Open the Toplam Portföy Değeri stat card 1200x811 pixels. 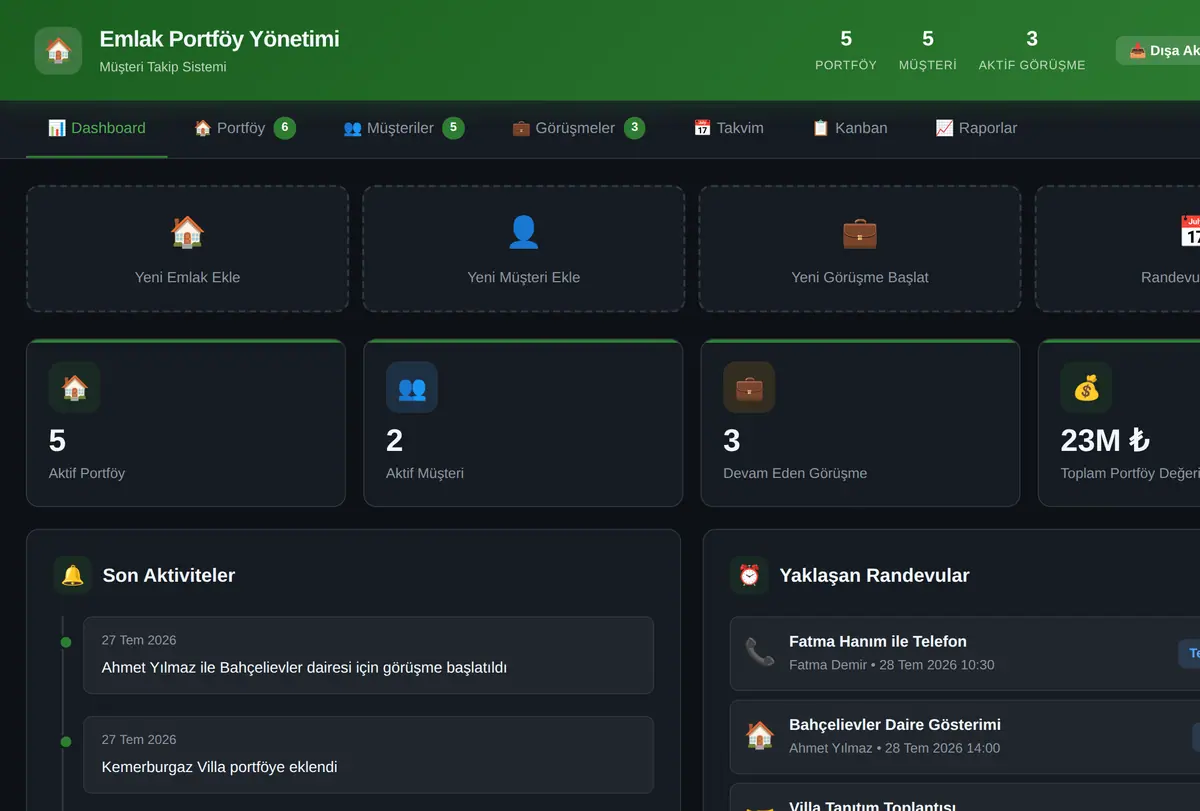(1119, 423)
